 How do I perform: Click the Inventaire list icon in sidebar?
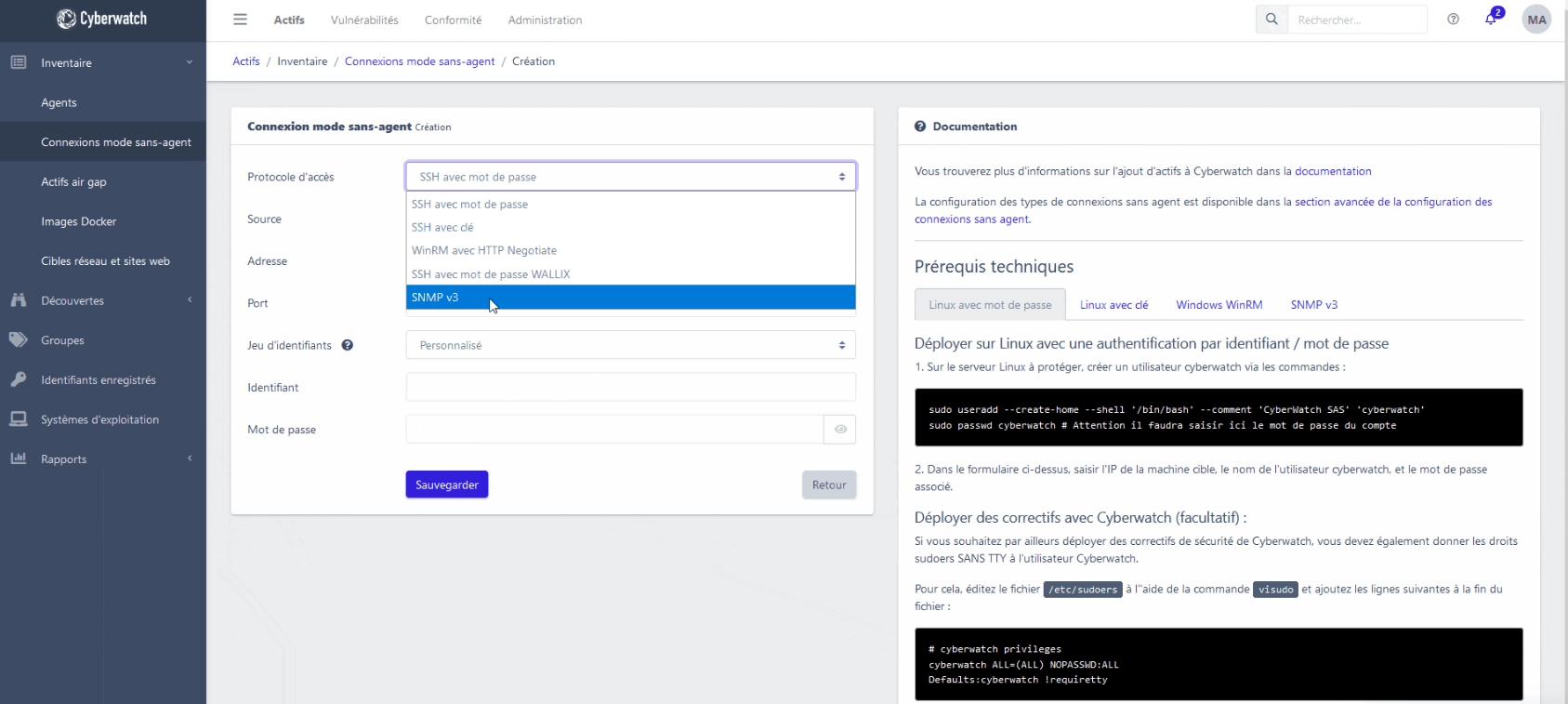[19, 62]
